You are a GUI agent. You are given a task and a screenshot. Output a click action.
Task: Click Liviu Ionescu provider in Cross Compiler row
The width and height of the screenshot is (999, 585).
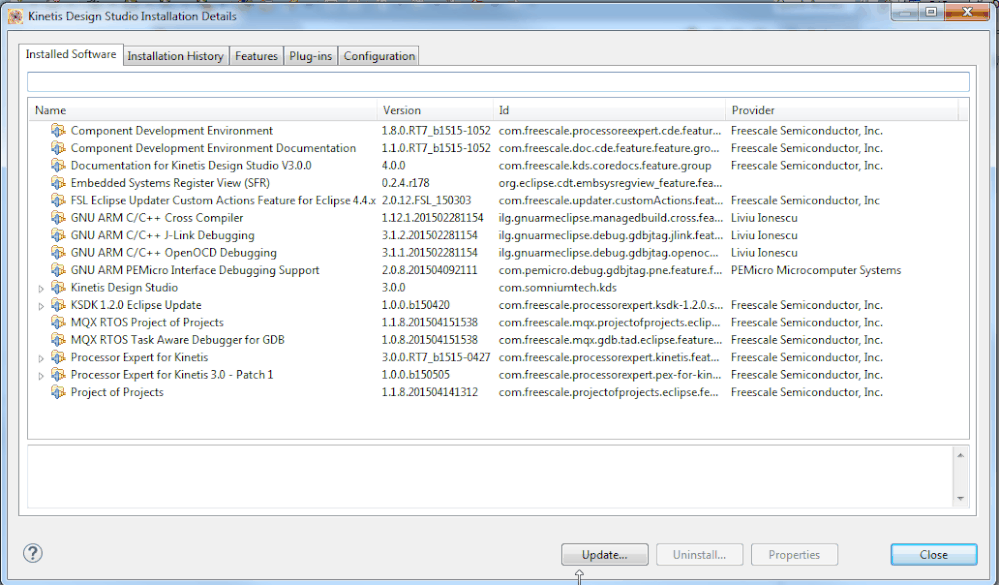[764, 218]
